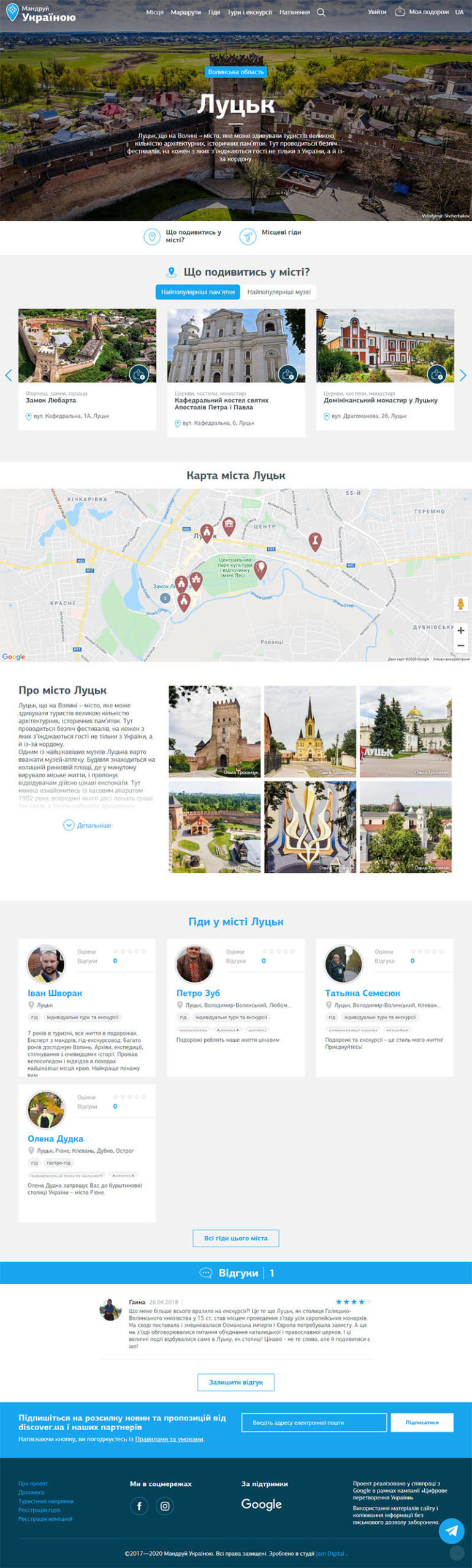This screenshot has width=472, height=1568.
Task: Go to previous carousel slide arrow
Action: click(9, 375)
